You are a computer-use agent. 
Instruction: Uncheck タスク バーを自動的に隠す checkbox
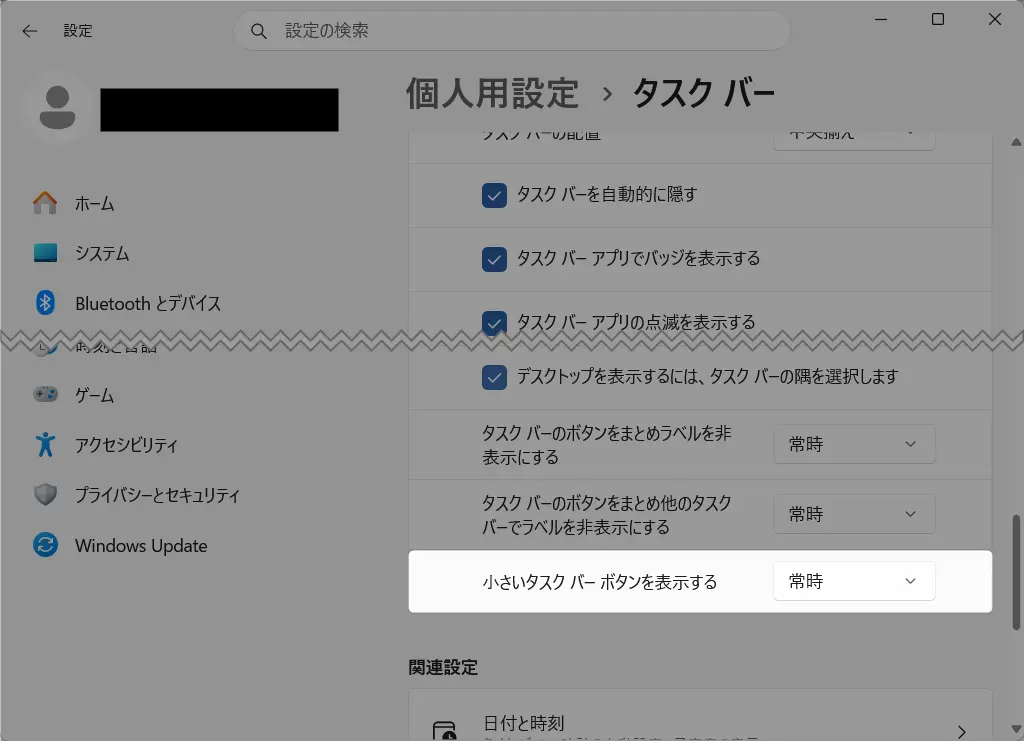pyautogui.click(x=494, y=195)
